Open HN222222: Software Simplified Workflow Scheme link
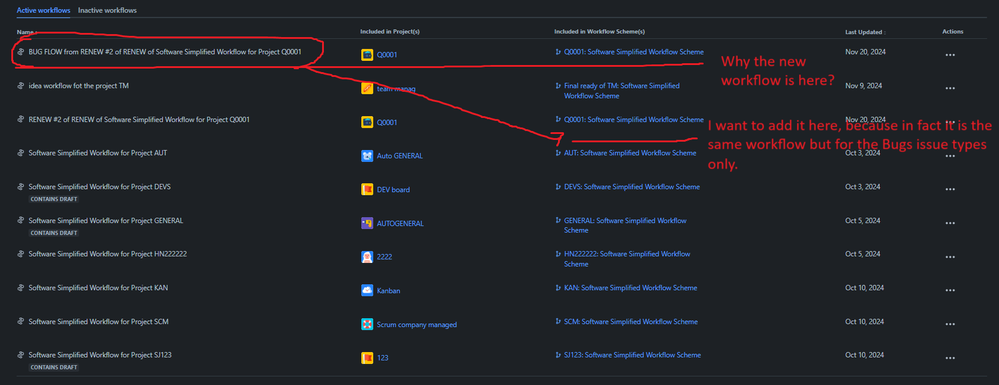This screenshot has height=385, width=999. click(627, 259)
